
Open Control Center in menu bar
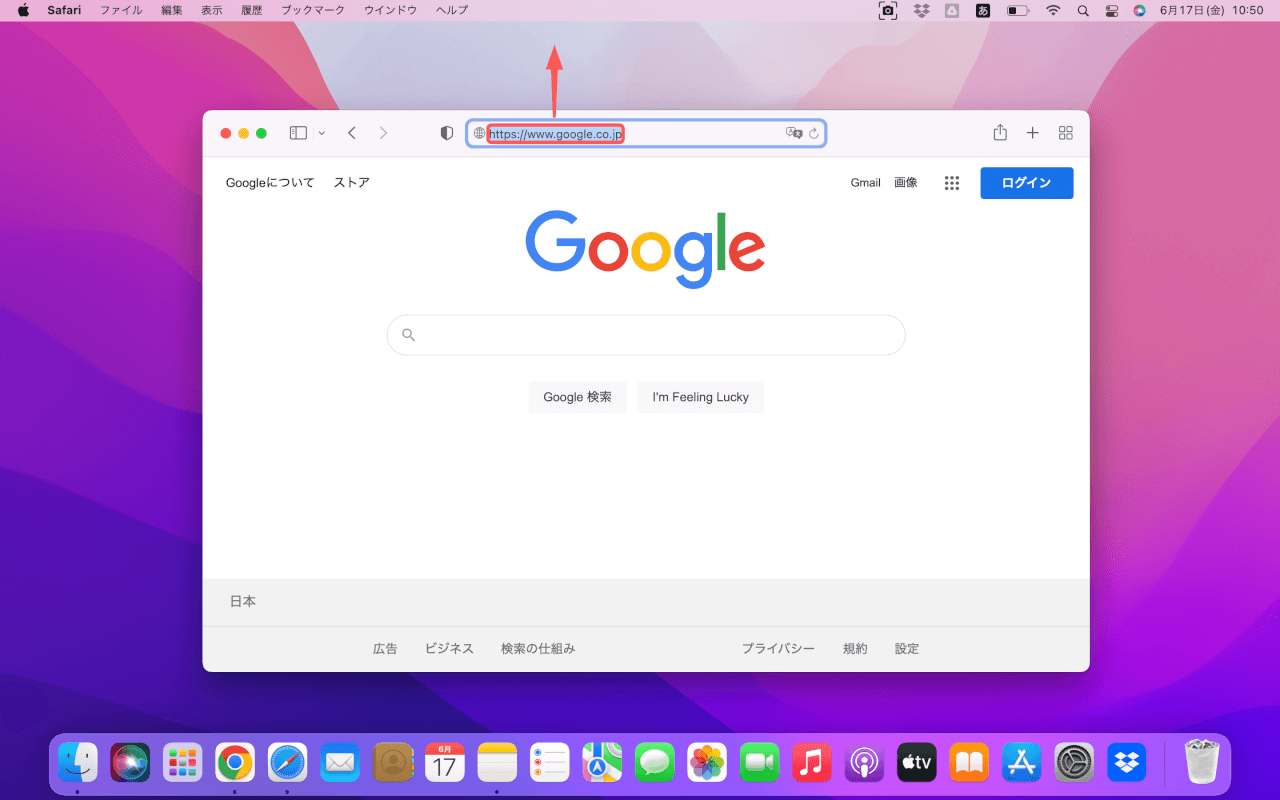tap(1112, 10)
